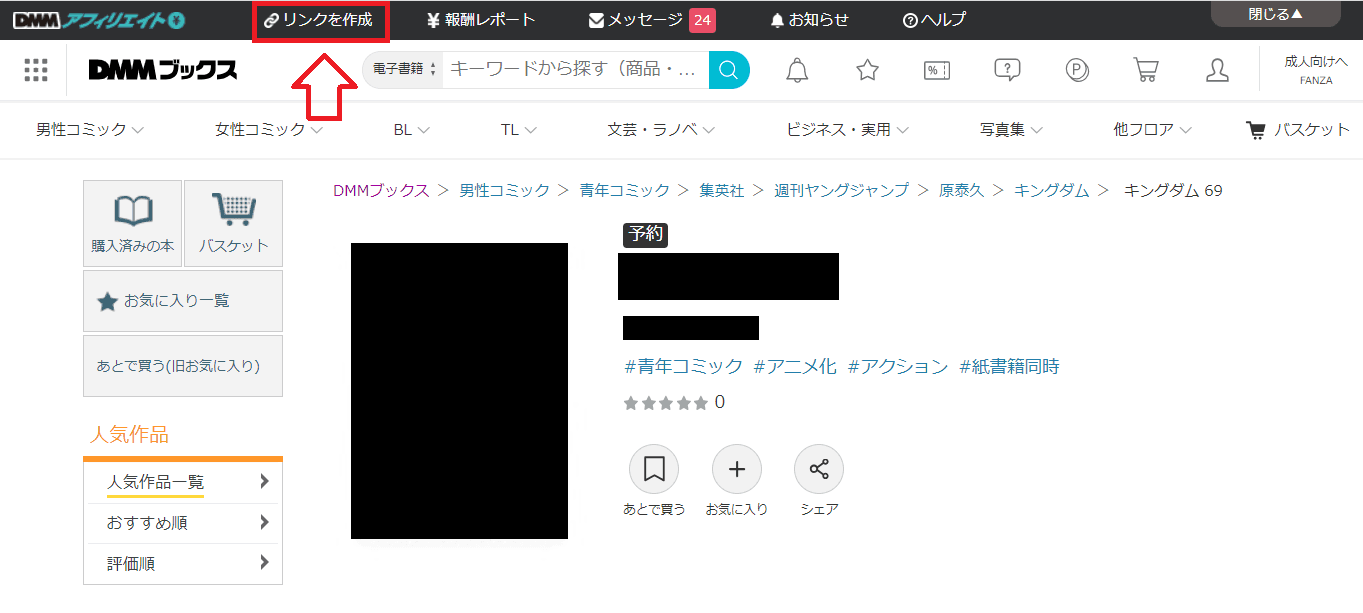Go to 週刊ヤングジャンプ breadcrumb

pyautogui.click(x=842, y=190)
